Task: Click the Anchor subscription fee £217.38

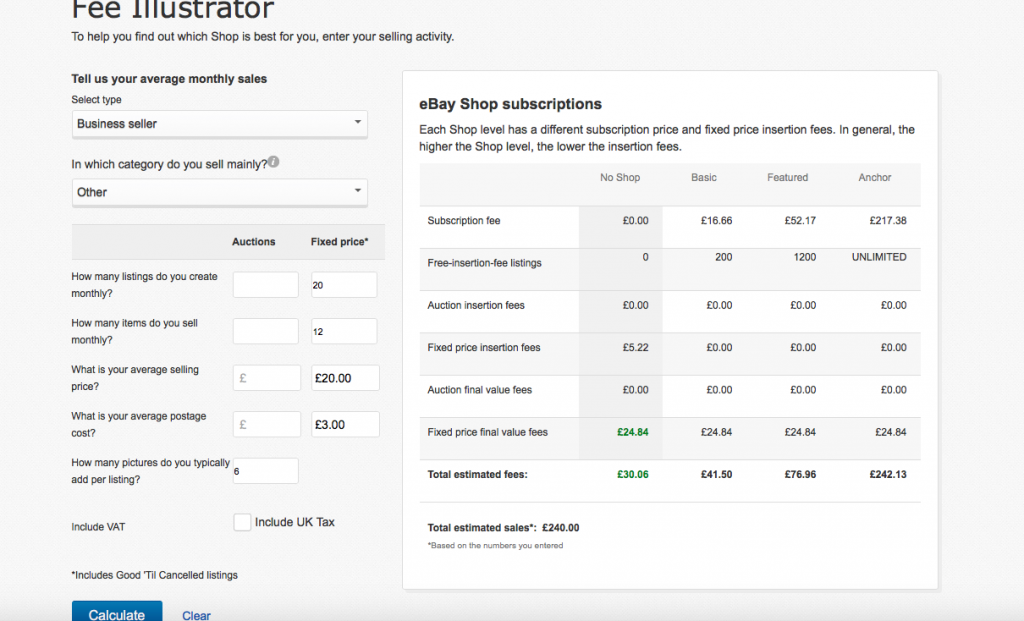Action: (x=888, y=221)
